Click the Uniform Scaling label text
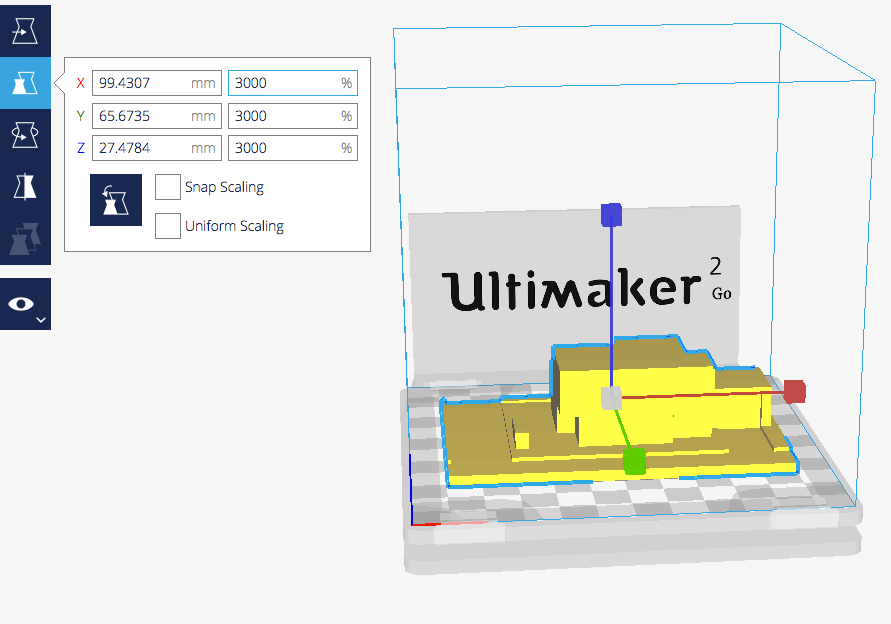Image resolution: width=891 pixels, height=624 pixels. tap(234, 226)
